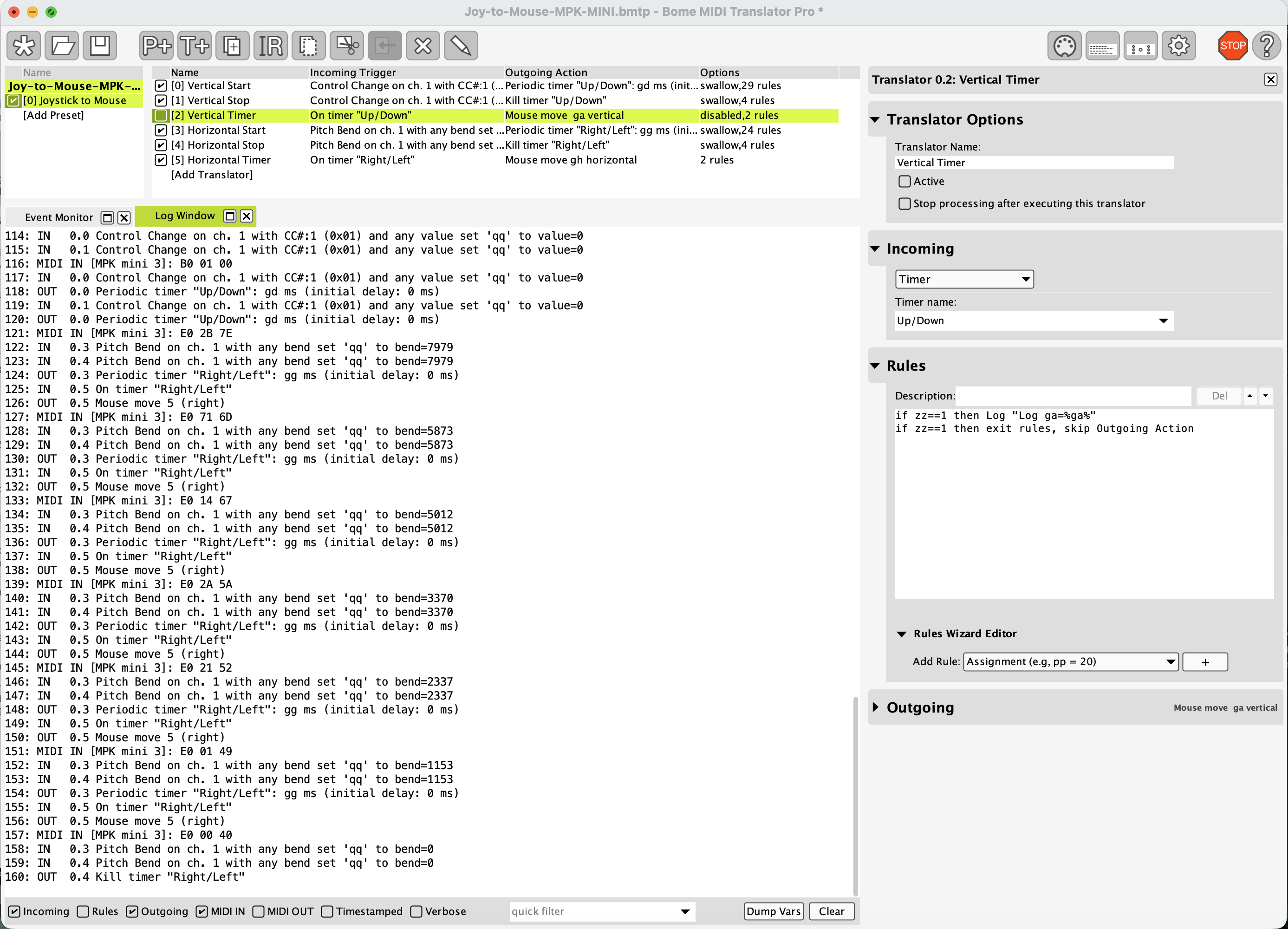This screenshot has width=1288, height=929.
Task: Expand the Outgoing section
Action: pyautogui.click(x=875, y=707)
